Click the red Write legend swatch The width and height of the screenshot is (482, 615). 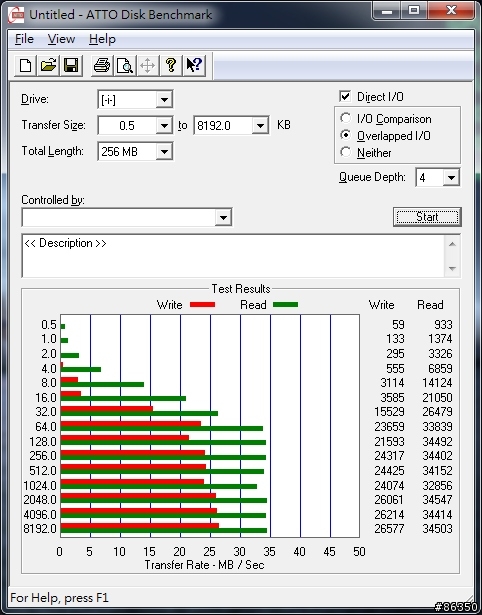click(x=202, y=304)
